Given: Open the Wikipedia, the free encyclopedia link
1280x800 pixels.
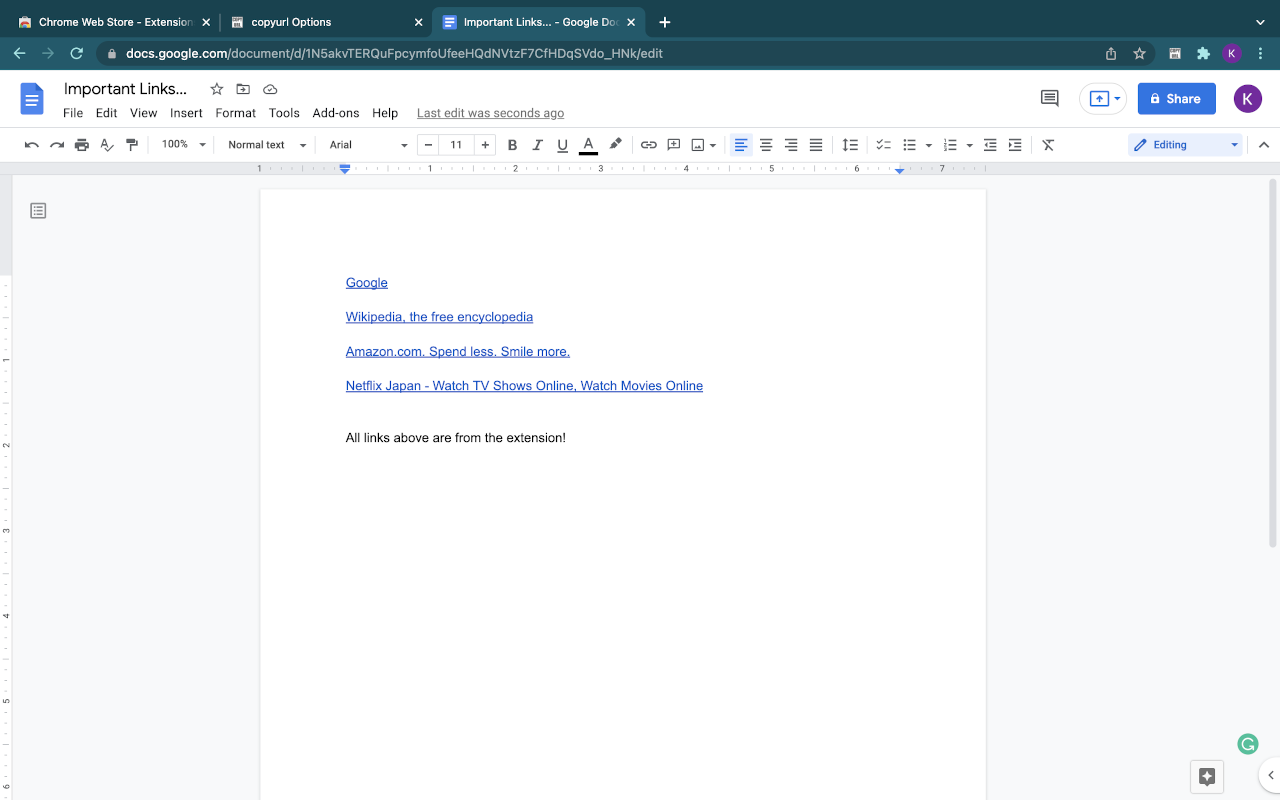Looking at the screenshot, I should pyautogui.click(x=439, y=317).
